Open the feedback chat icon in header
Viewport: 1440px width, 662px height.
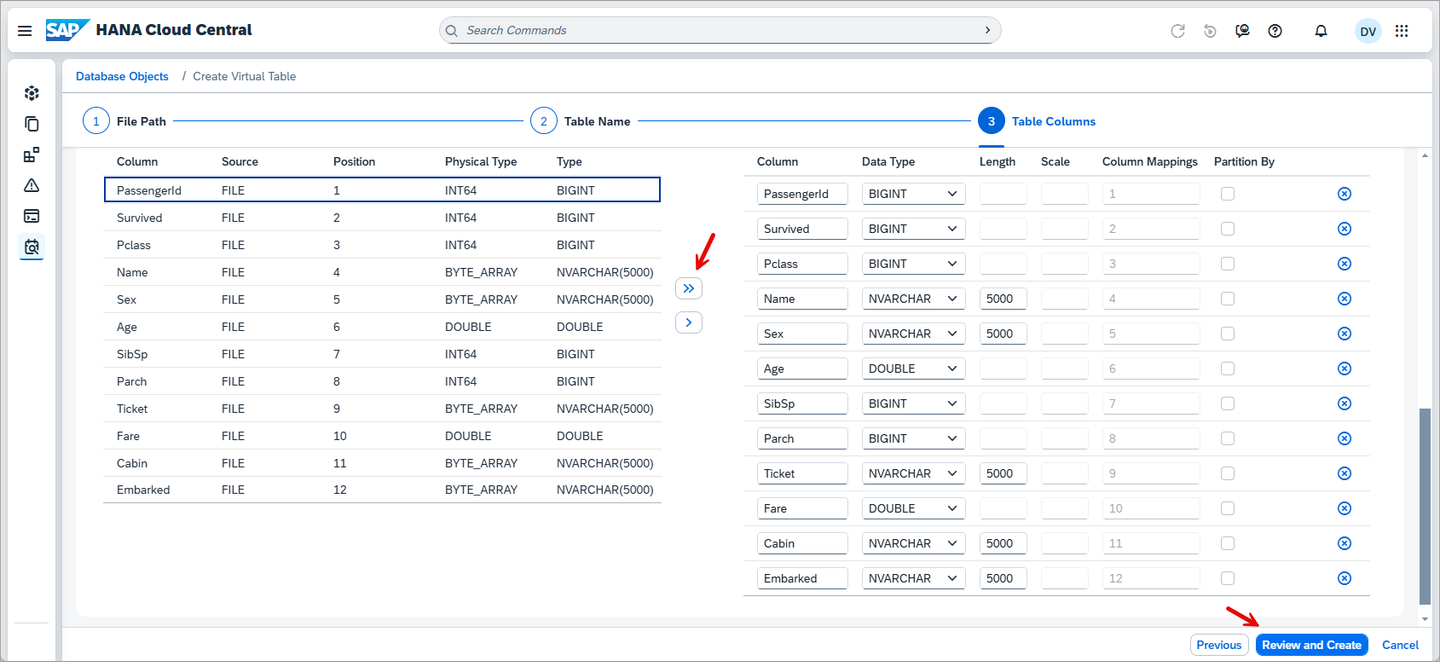(1242, 31)
